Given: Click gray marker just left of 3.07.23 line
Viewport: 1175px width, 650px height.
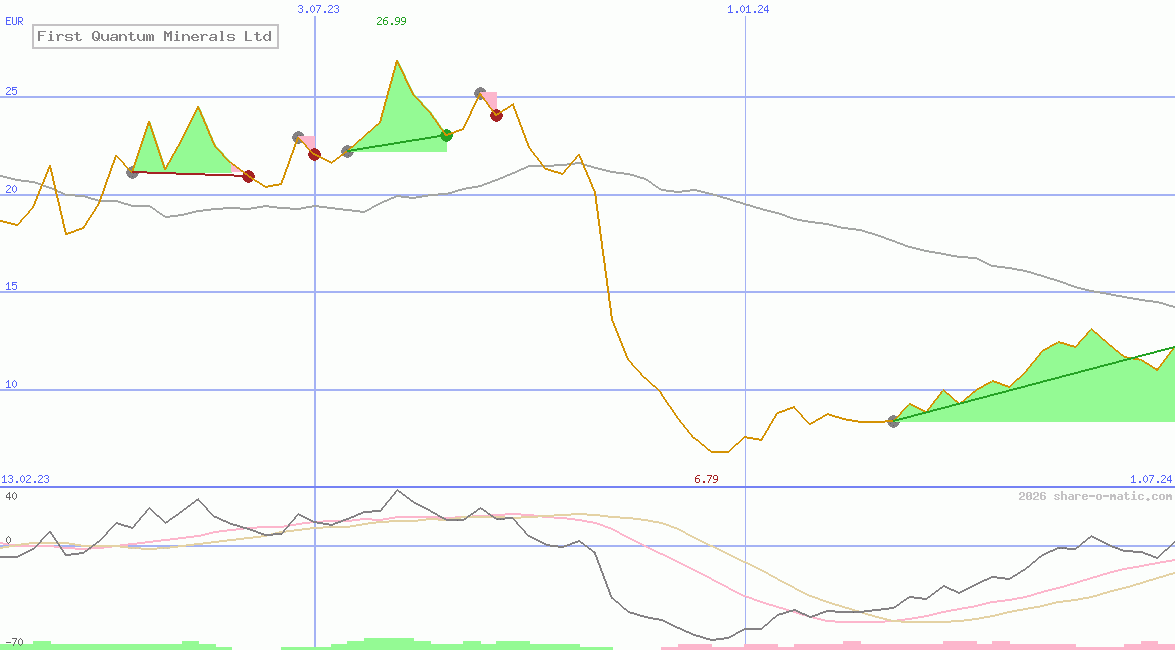Looking at the screenshot, I should (x=298, y=137).
